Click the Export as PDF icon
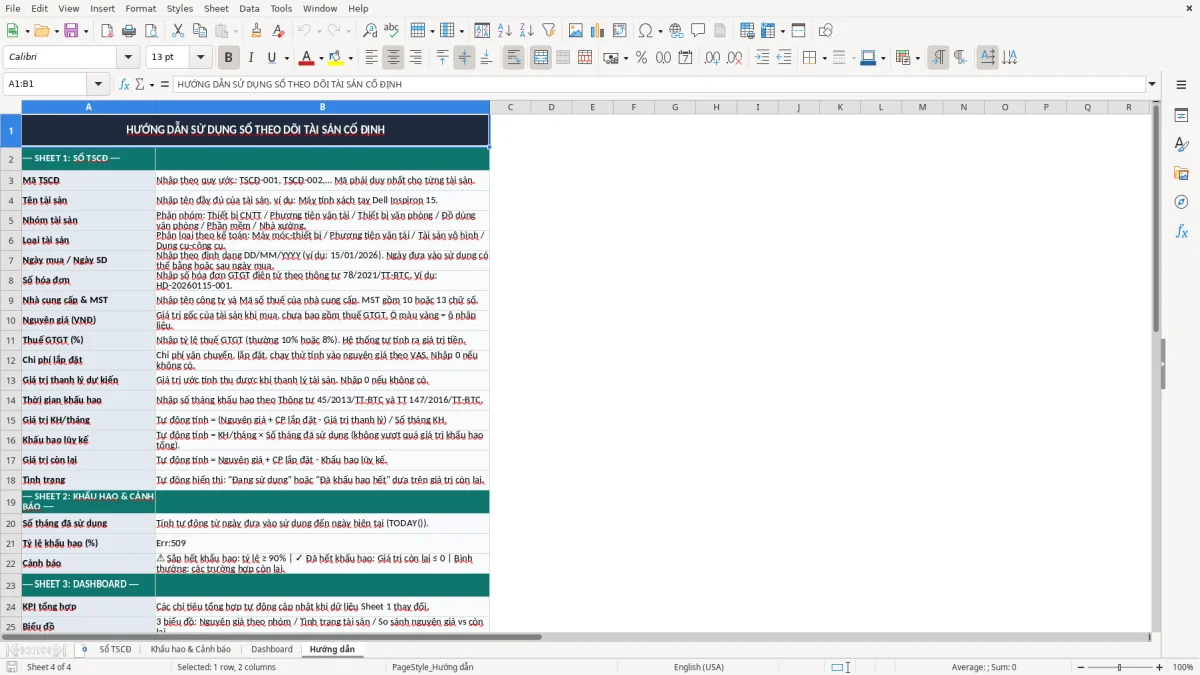Image resolution: width=1200 pixels, height=675 pixels. click(x=107, y=31)
